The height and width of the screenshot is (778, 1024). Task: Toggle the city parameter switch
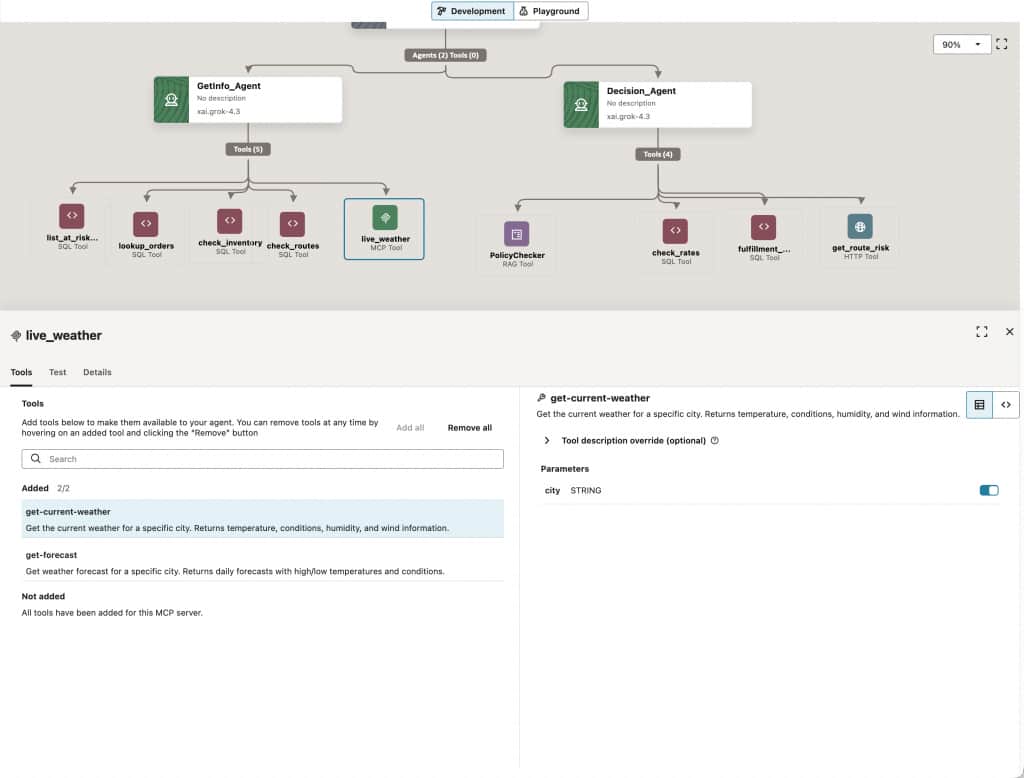[x=989, y=491]
